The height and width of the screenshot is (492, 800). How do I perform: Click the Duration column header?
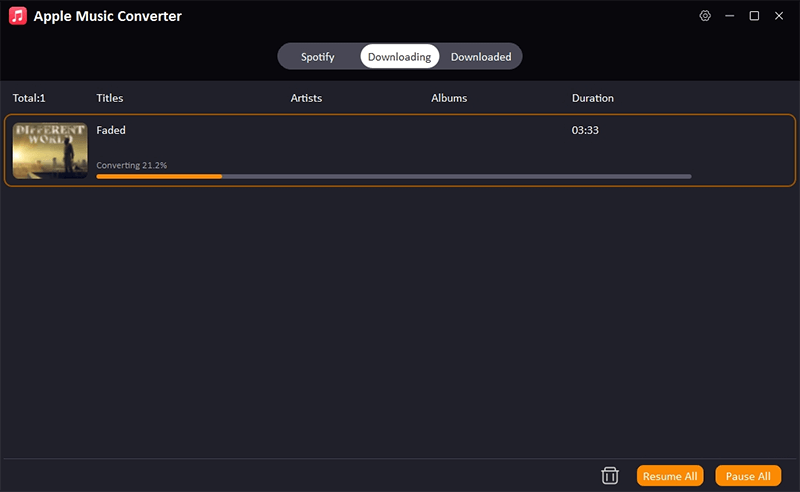(x=592, y=98)
